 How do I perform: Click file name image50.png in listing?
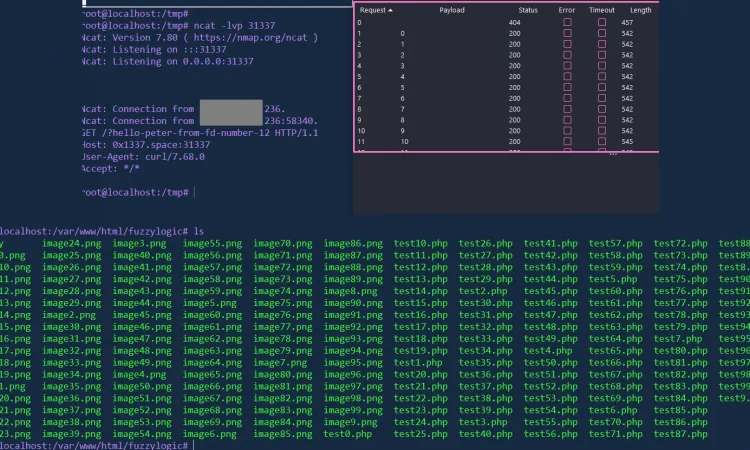(x=142, y=386)
